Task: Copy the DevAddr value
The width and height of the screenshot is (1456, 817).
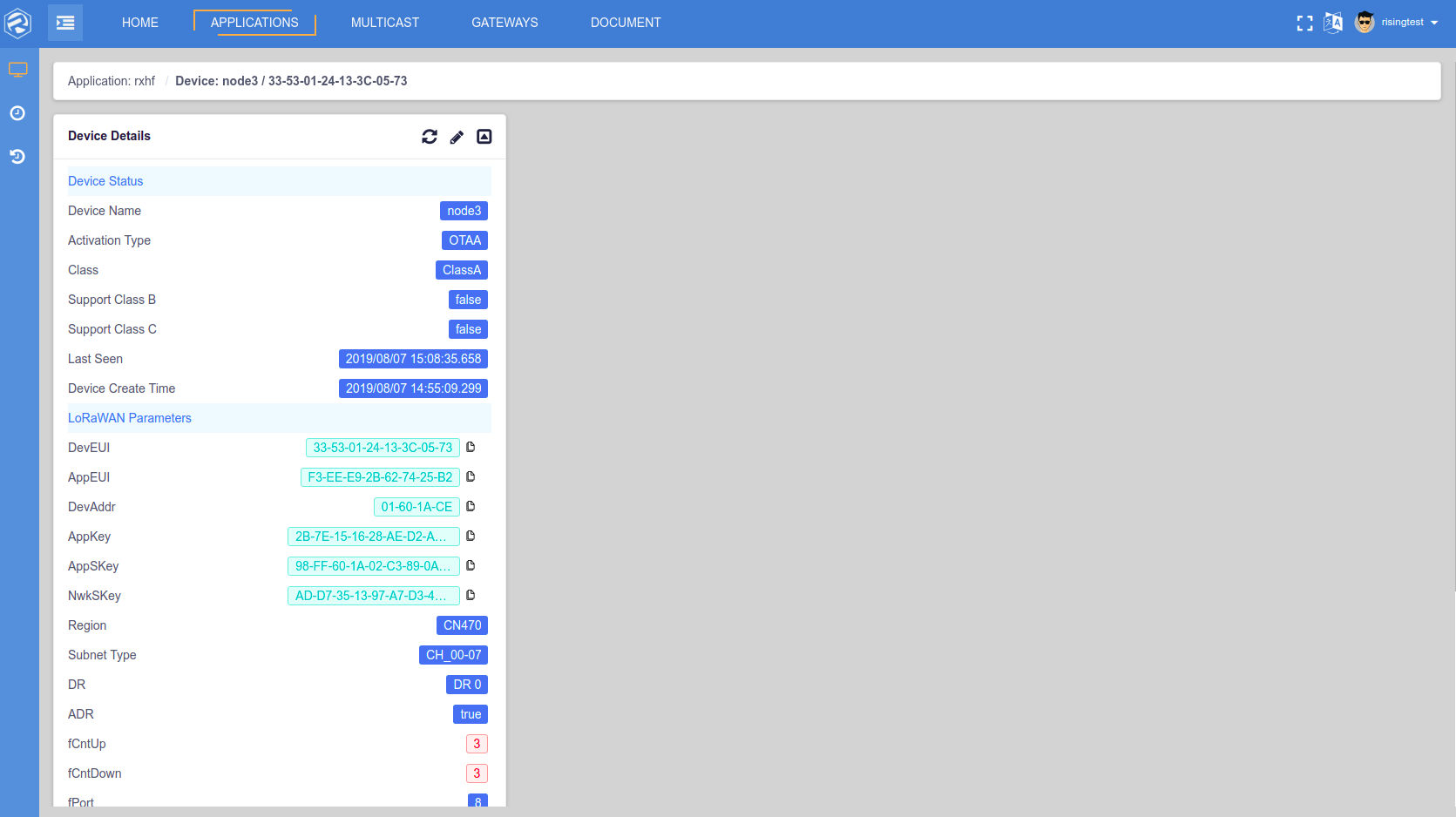Action: tap(471, 507)
